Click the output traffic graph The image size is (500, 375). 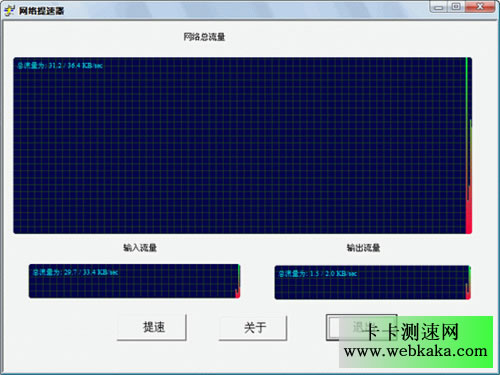372,282
